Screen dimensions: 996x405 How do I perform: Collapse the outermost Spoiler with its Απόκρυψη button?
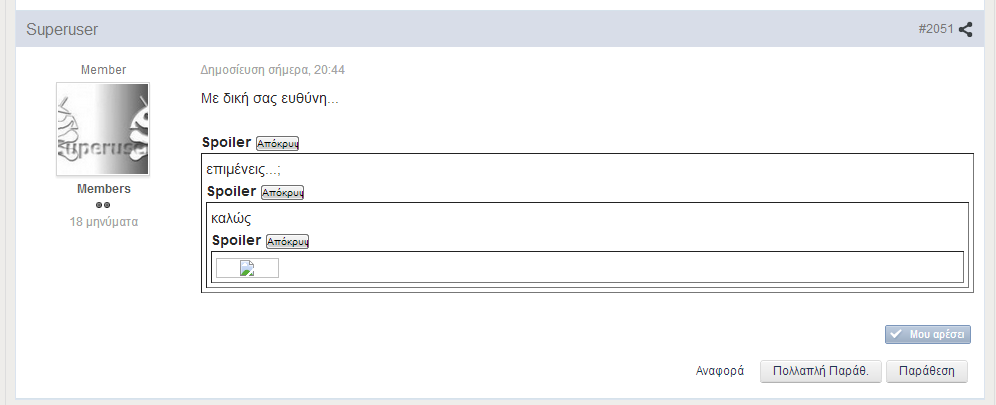coord(277,143)
